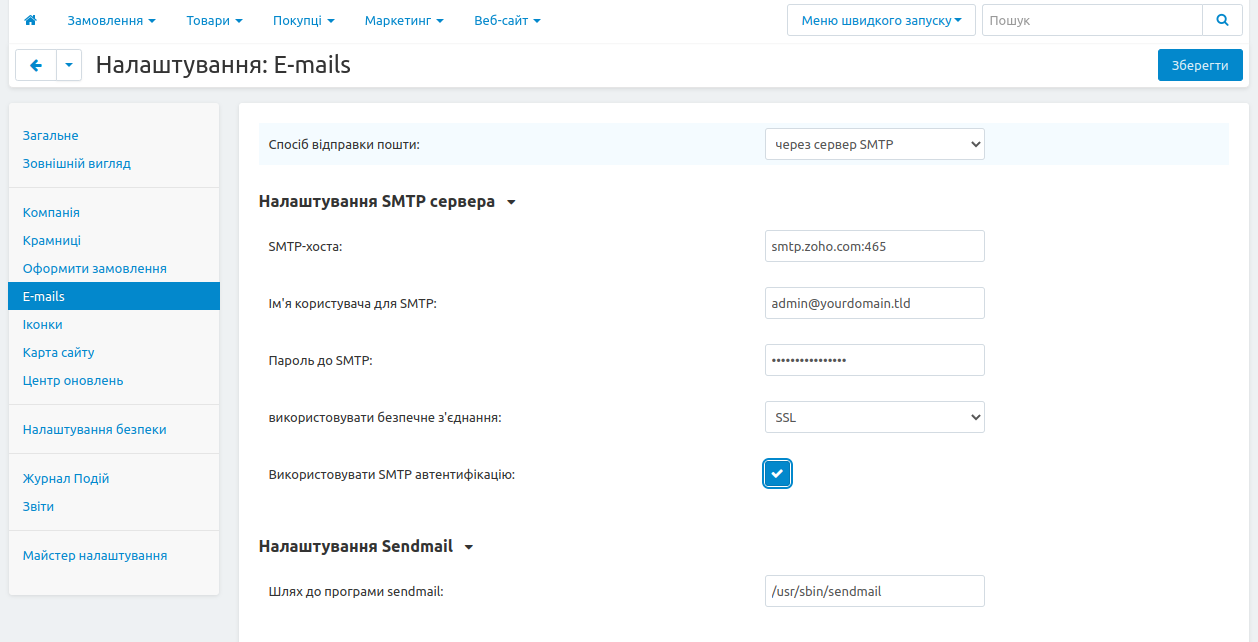Open Журнал Подій in sidebar

tap(66, 478)
